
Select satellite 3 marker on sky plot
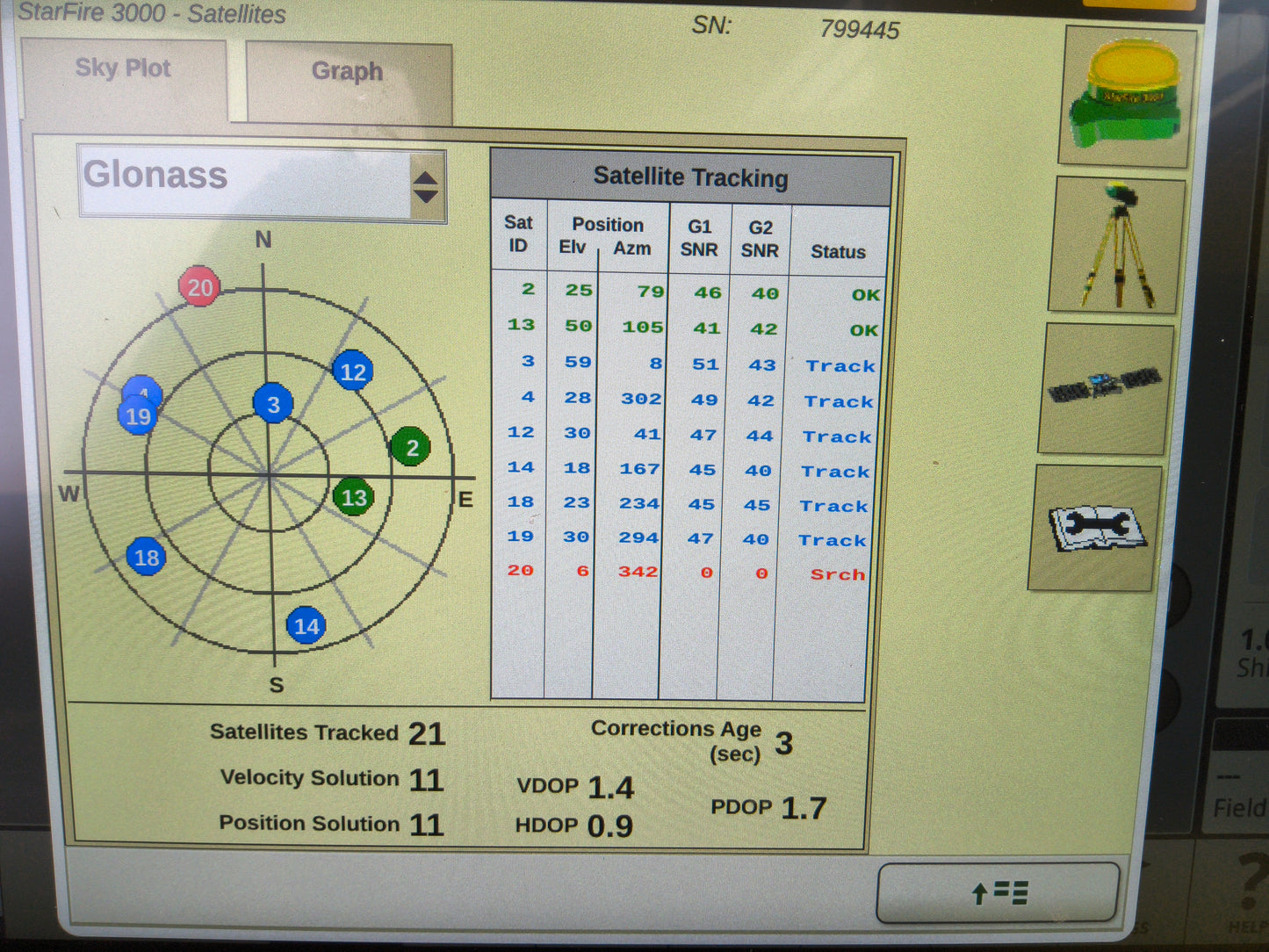(x=273, y=404)
